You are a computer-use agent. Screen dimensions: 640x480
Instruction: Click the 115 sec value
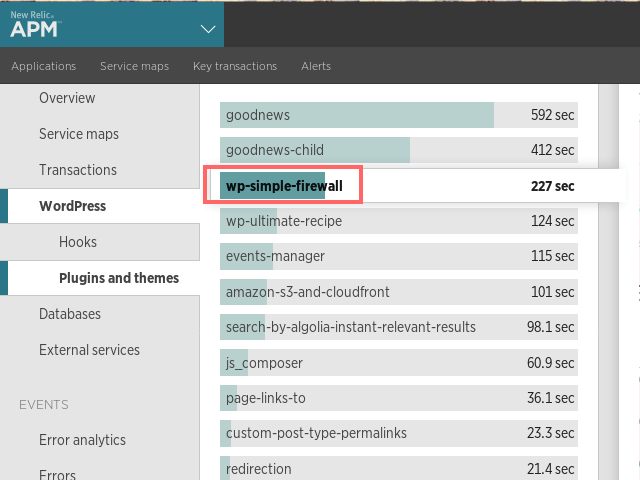tap(552, 256)
